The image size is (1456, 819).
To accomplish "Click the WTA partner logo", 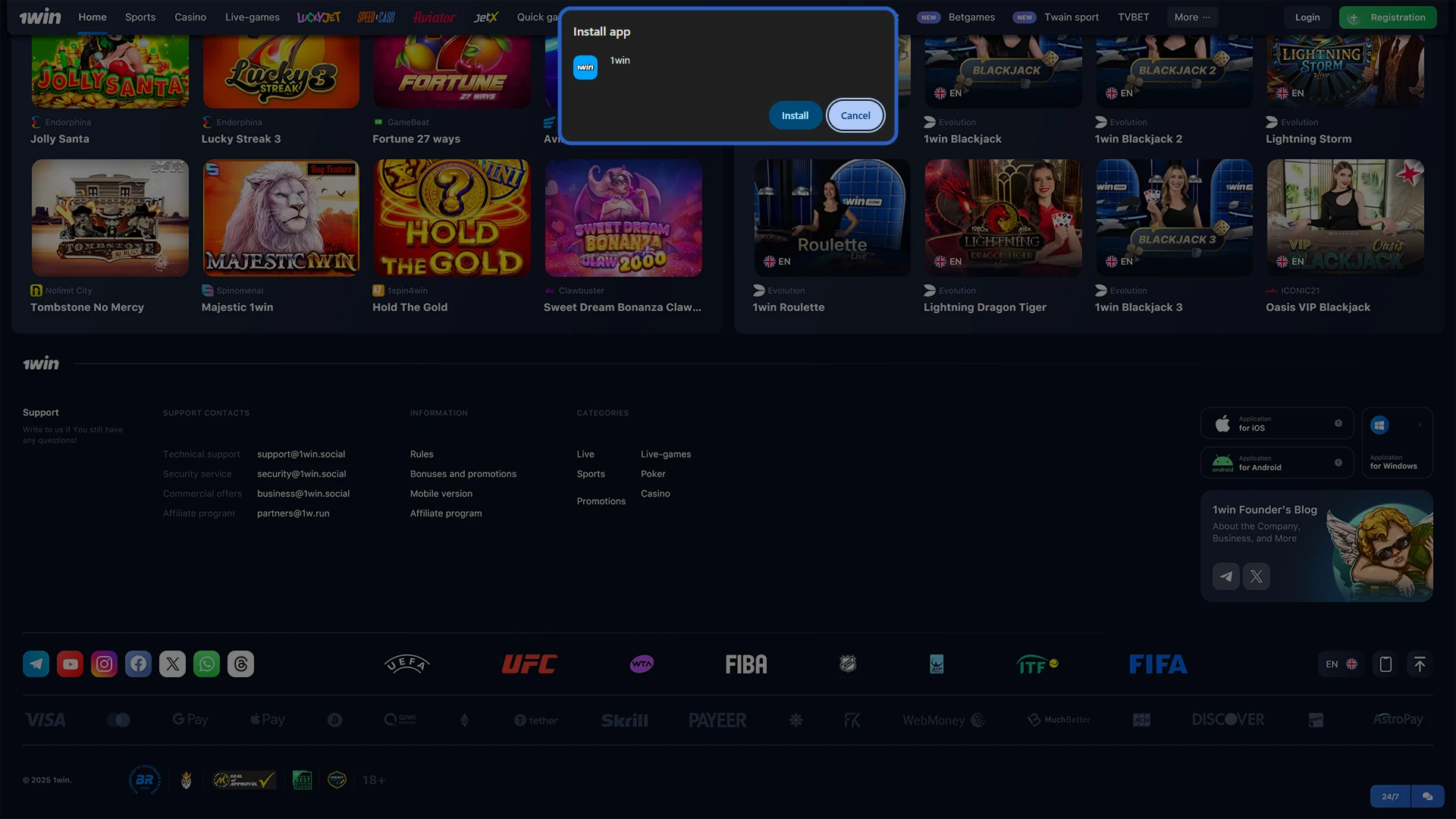I will (x=642, y=664).
